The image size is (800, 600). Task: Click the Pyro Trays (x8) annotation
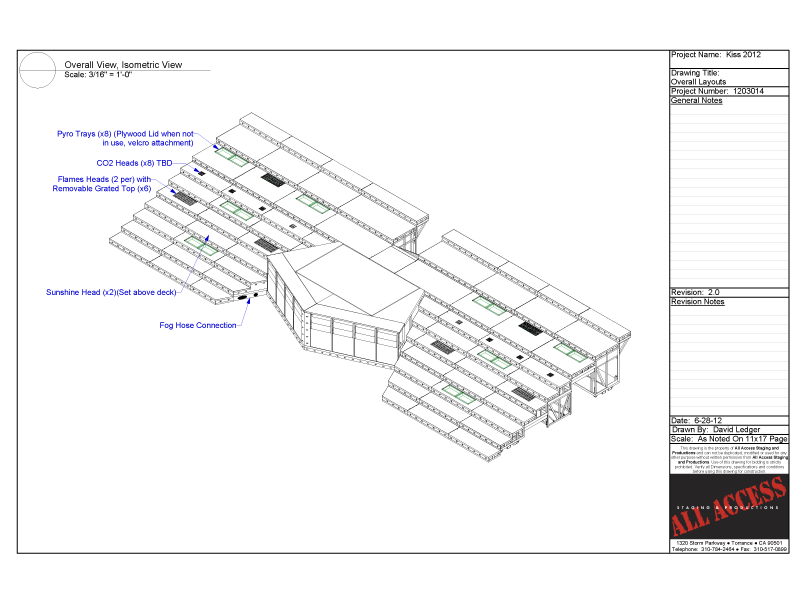pyautogui.click(x=125, y=138)
